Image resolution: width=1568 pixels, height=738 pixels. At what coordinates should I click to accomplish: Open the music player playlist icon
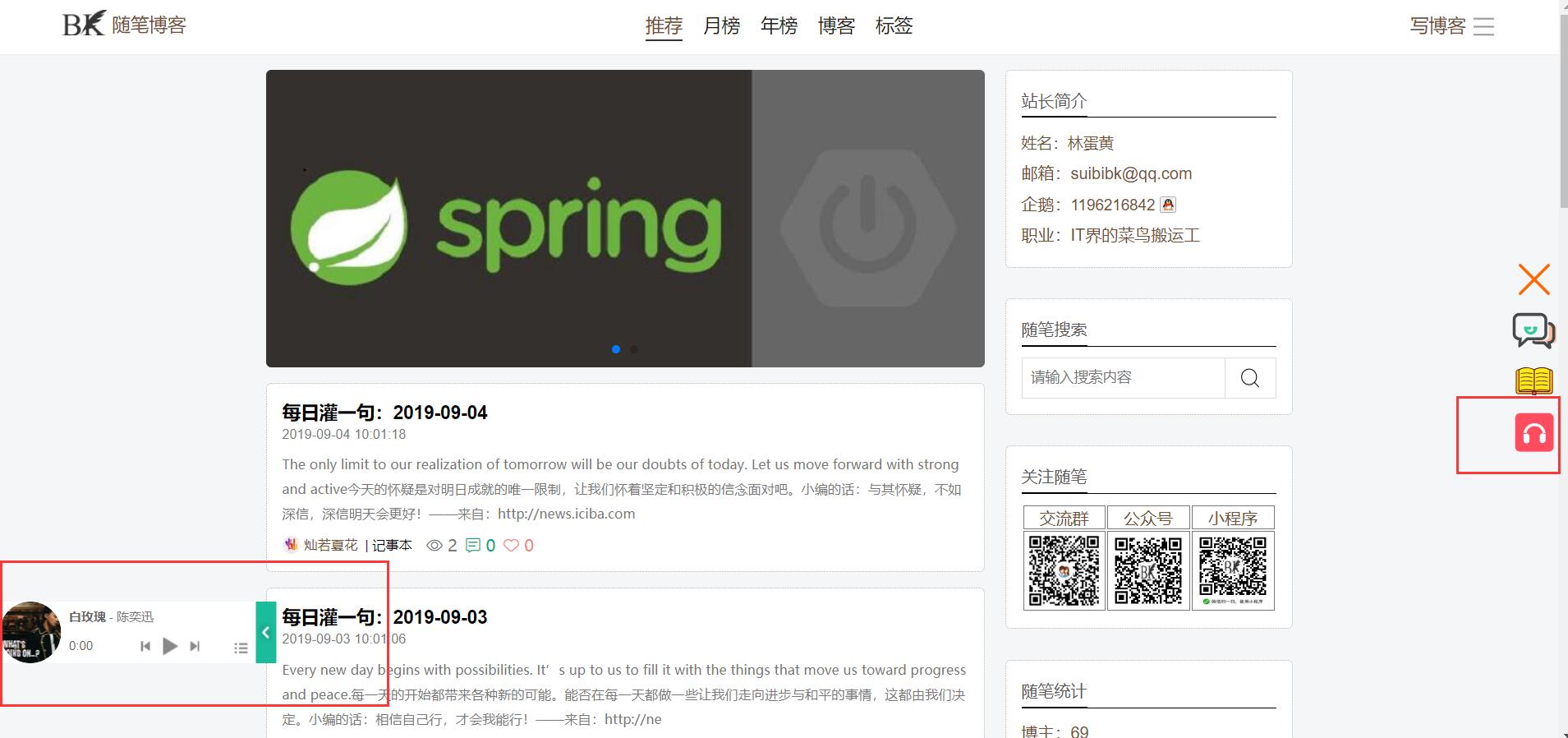241,648
